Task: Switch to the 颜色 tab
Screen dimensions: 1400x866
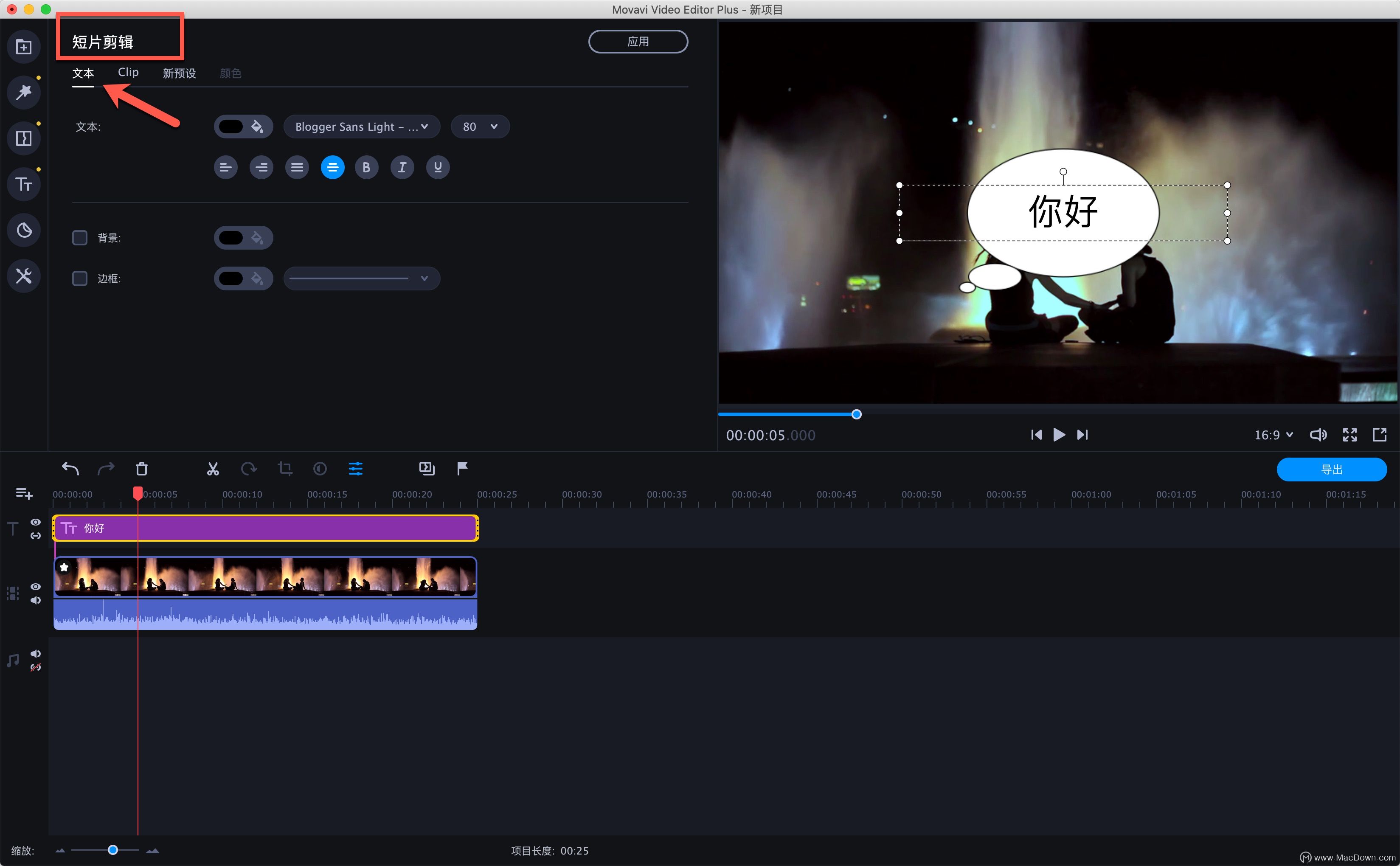Action: click(230, 73)
